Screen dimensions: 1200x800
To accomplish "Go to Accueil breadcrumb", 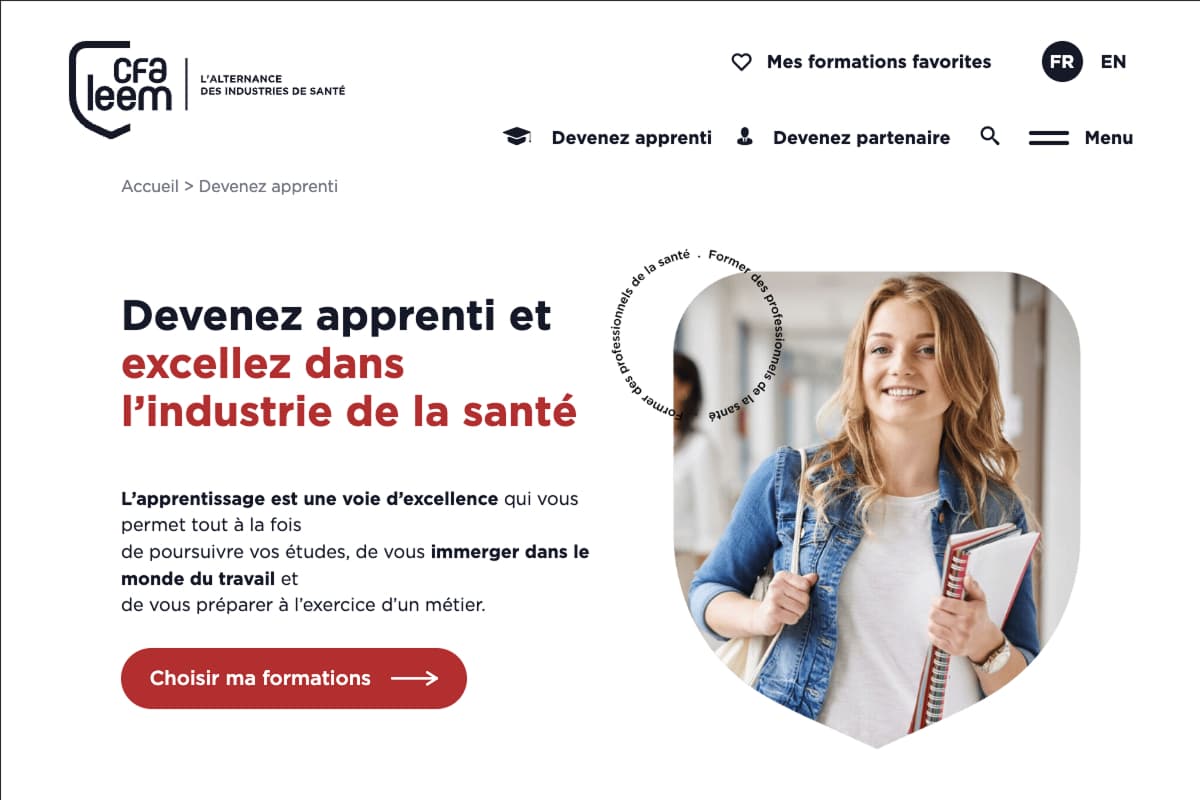I will [150, 186].
